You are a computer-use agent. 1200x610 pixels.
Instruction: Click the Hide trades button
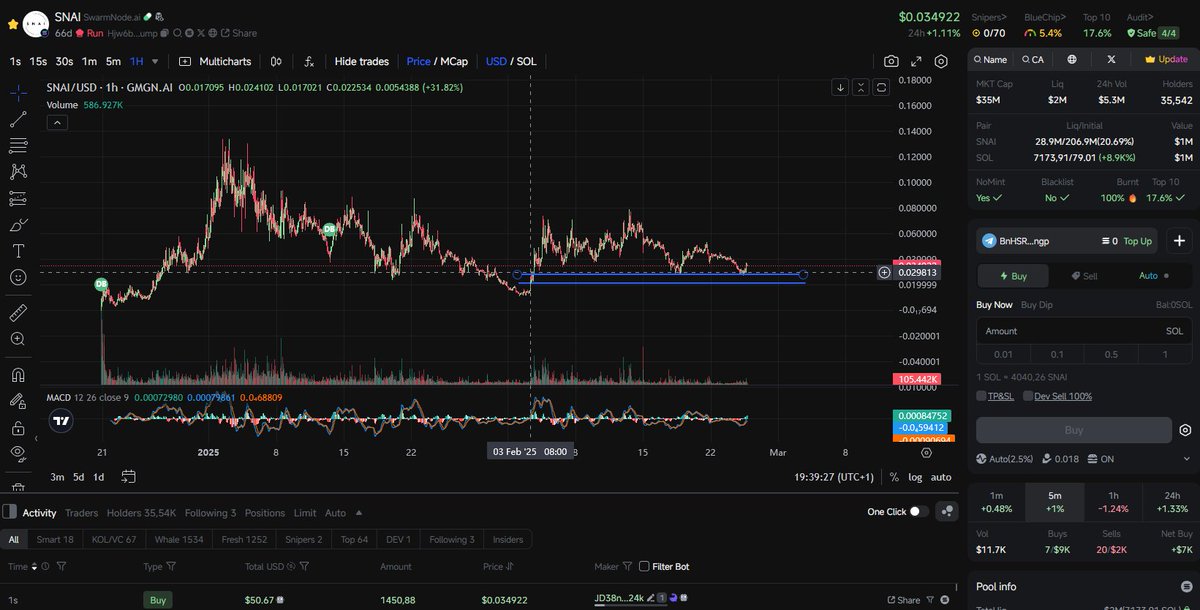click(361, 61)
